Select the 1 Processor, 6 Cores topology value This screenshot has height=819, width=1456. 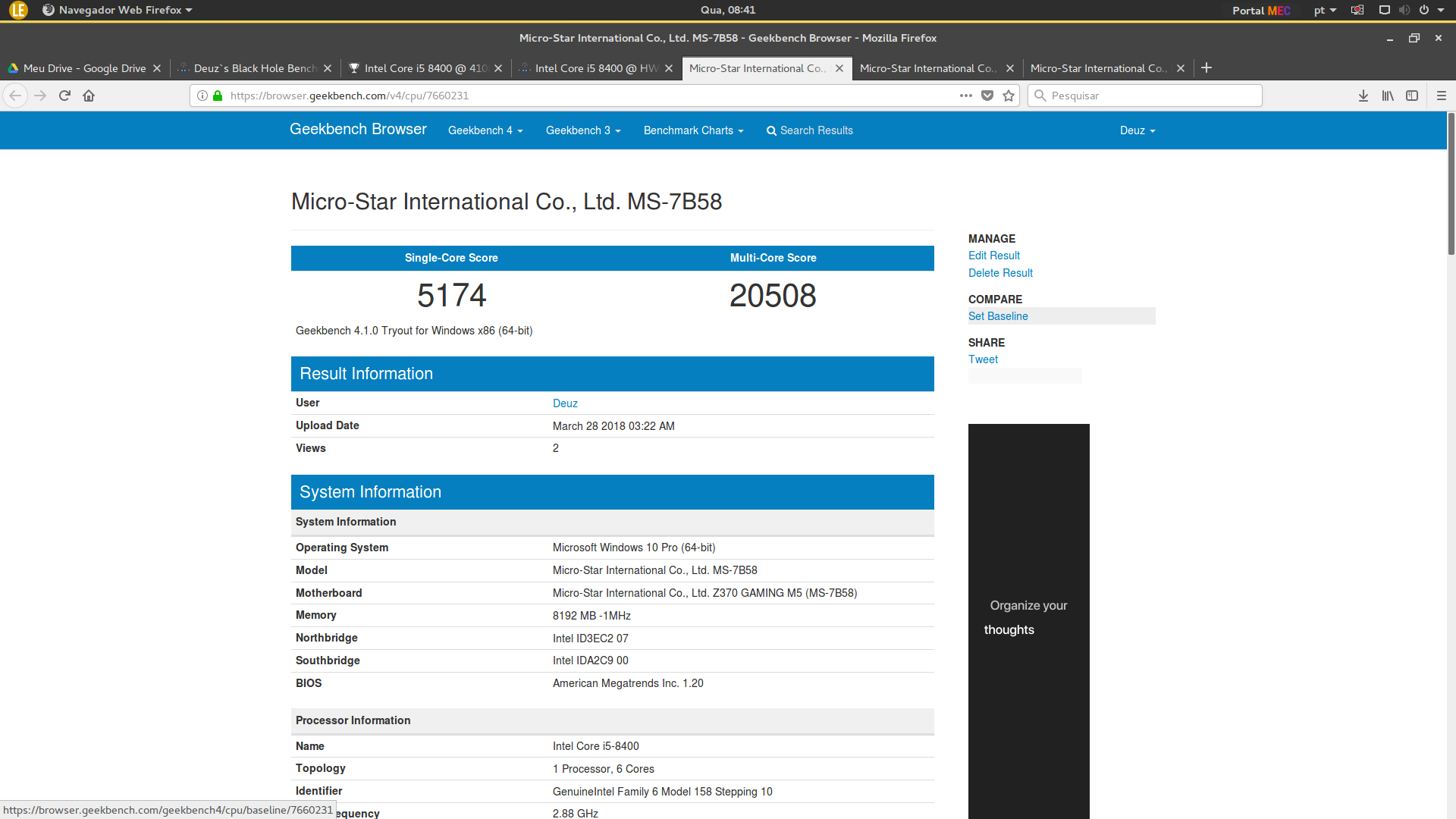tap(603, 769)
